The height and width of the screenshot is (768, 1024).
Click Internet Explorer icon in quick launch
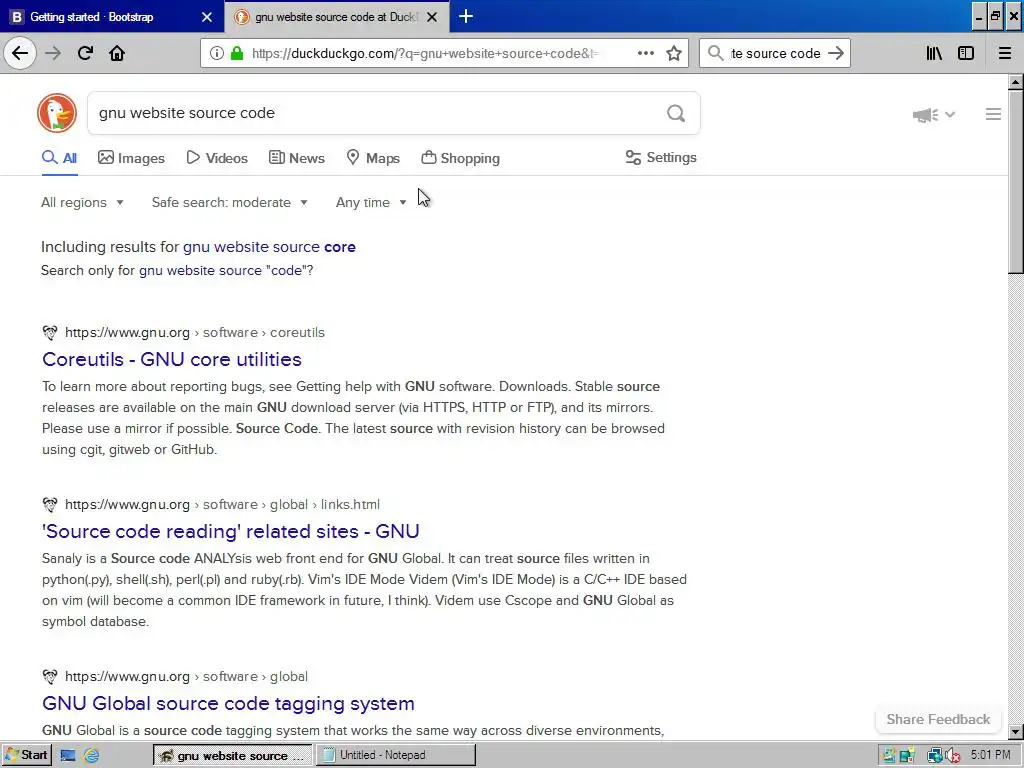pyautogui.click(x=91, y=755)
